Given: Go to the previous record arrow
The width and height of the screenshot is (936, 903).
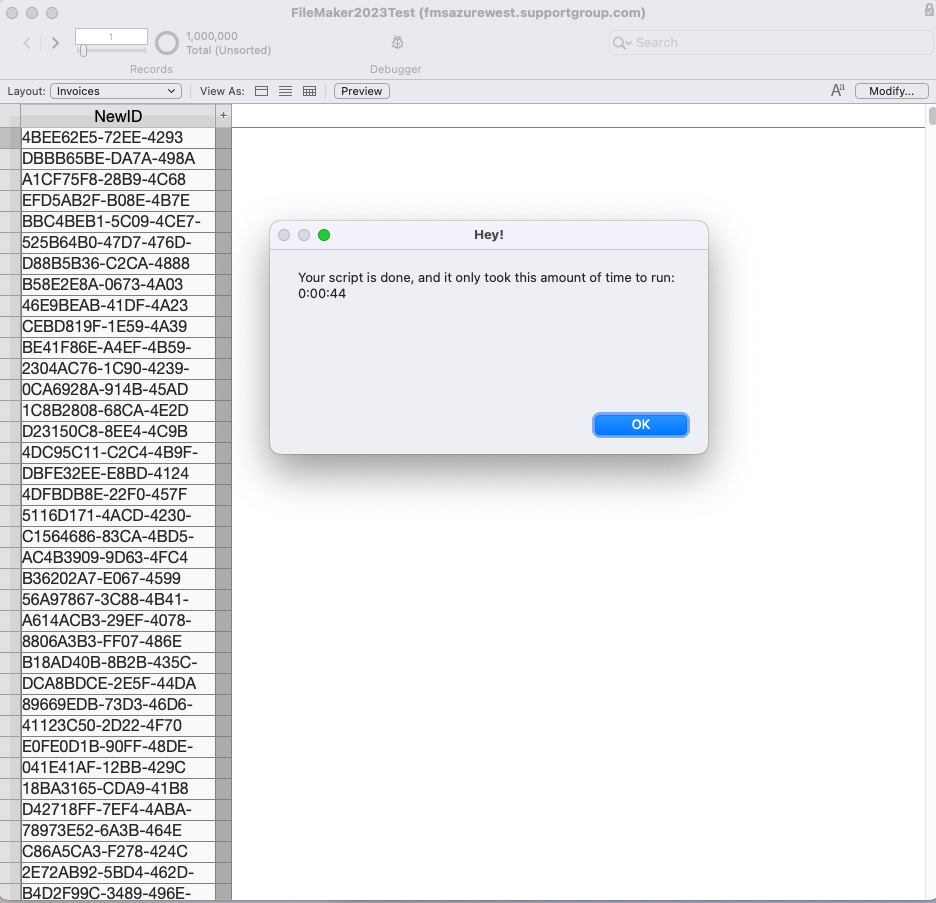Looking at the screenshot, I should click(x=26, y=42).
